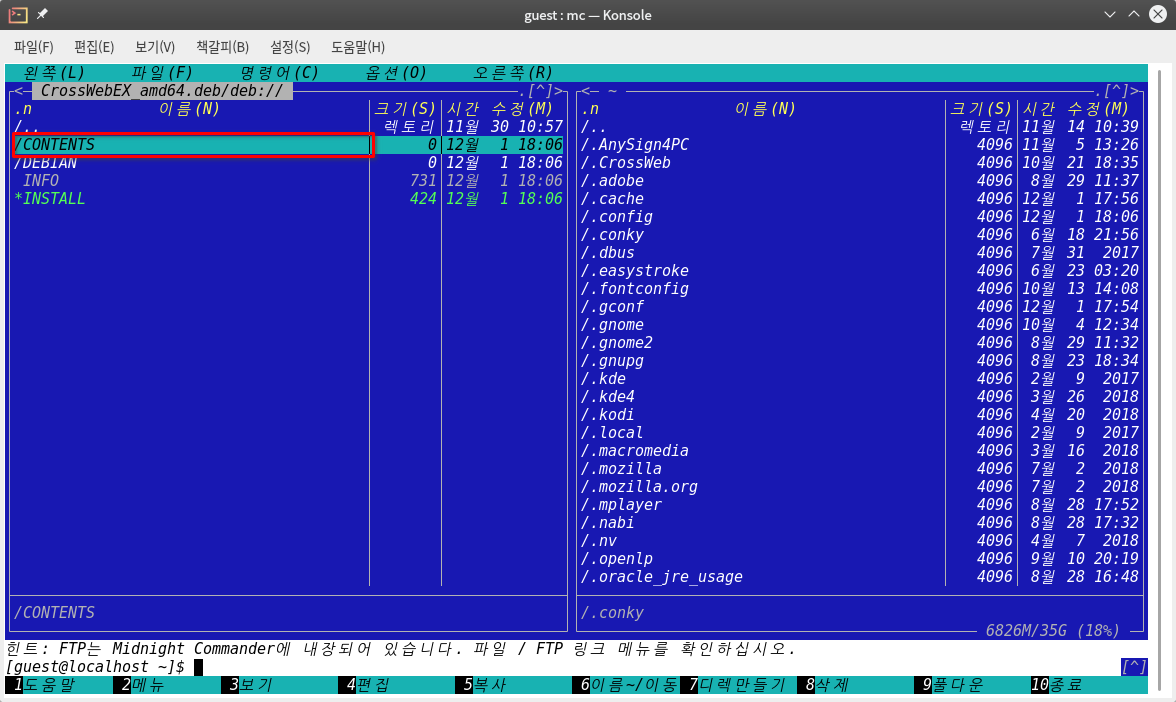Open the mc 옵션(O) options menu
This screenshot has width=1176, height=702.
(396, 73)
